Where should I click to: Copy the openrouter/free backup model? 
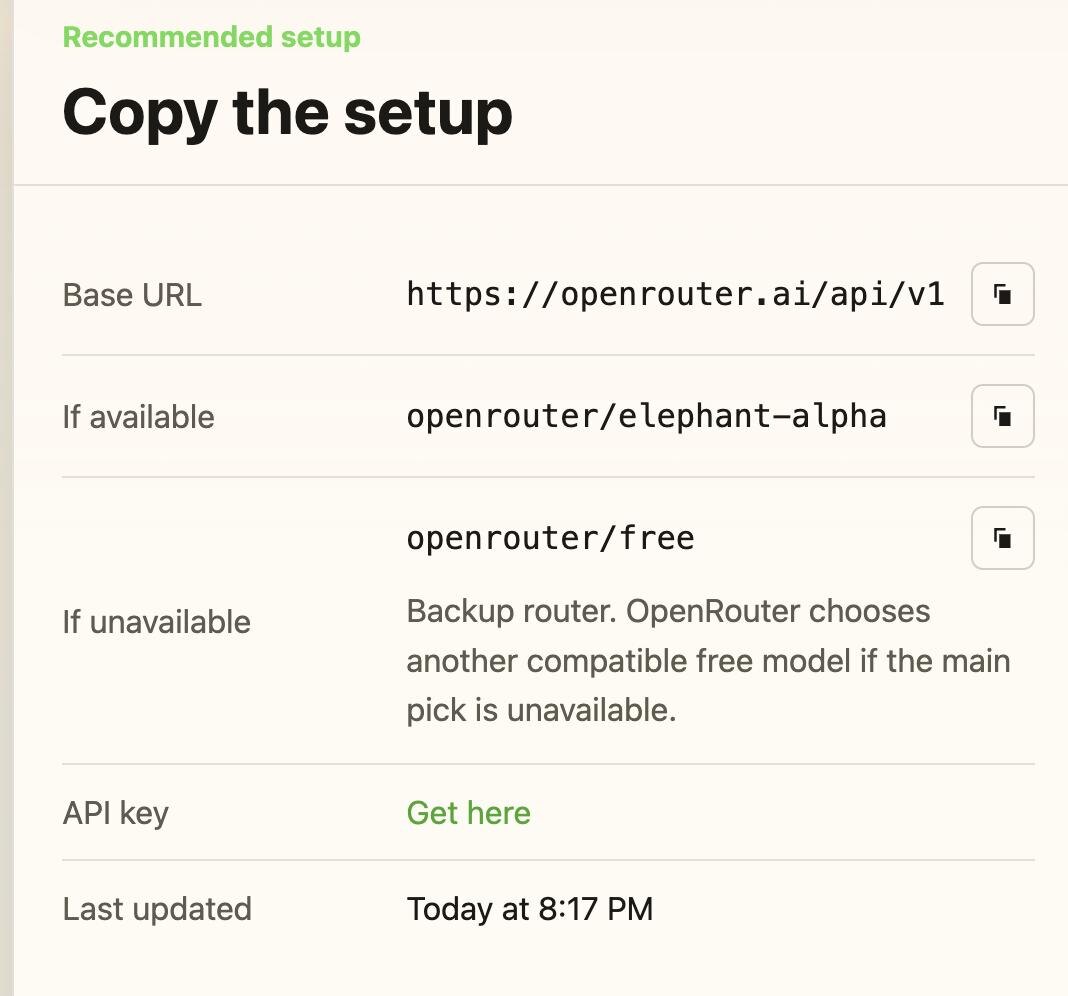coord(1002,538)
